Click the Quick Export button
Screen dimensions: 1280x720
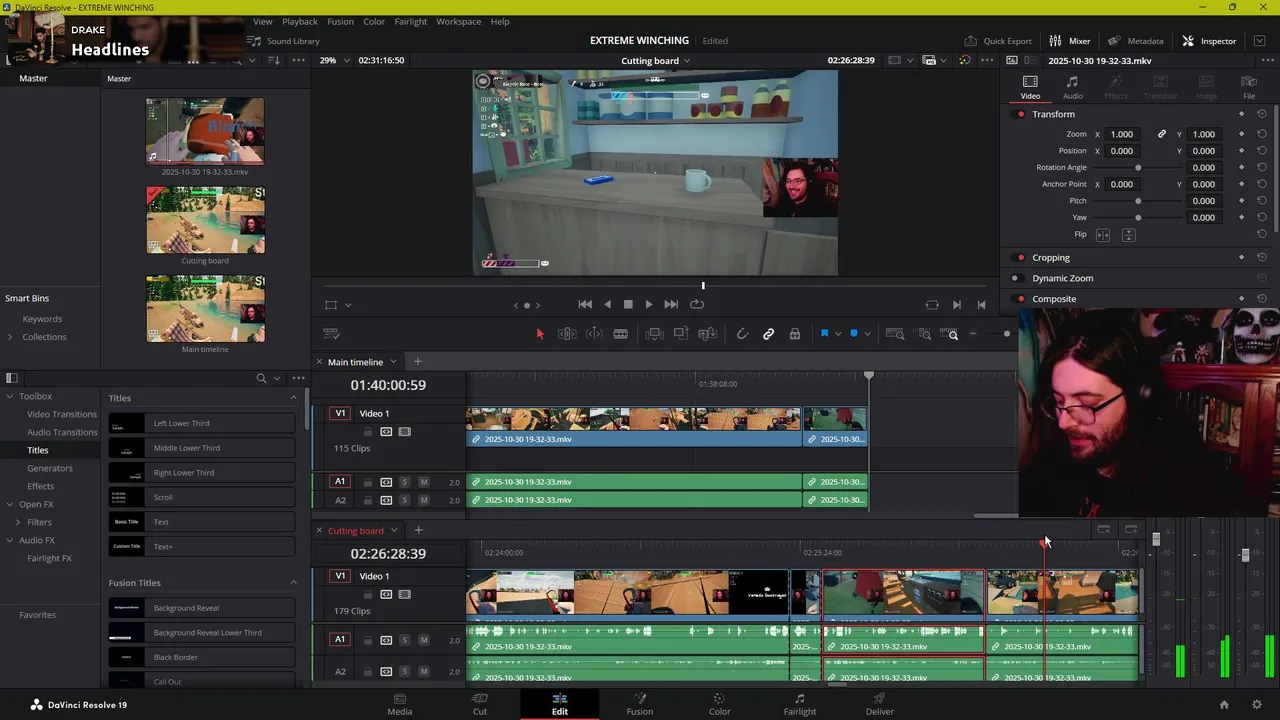(997, 41)
